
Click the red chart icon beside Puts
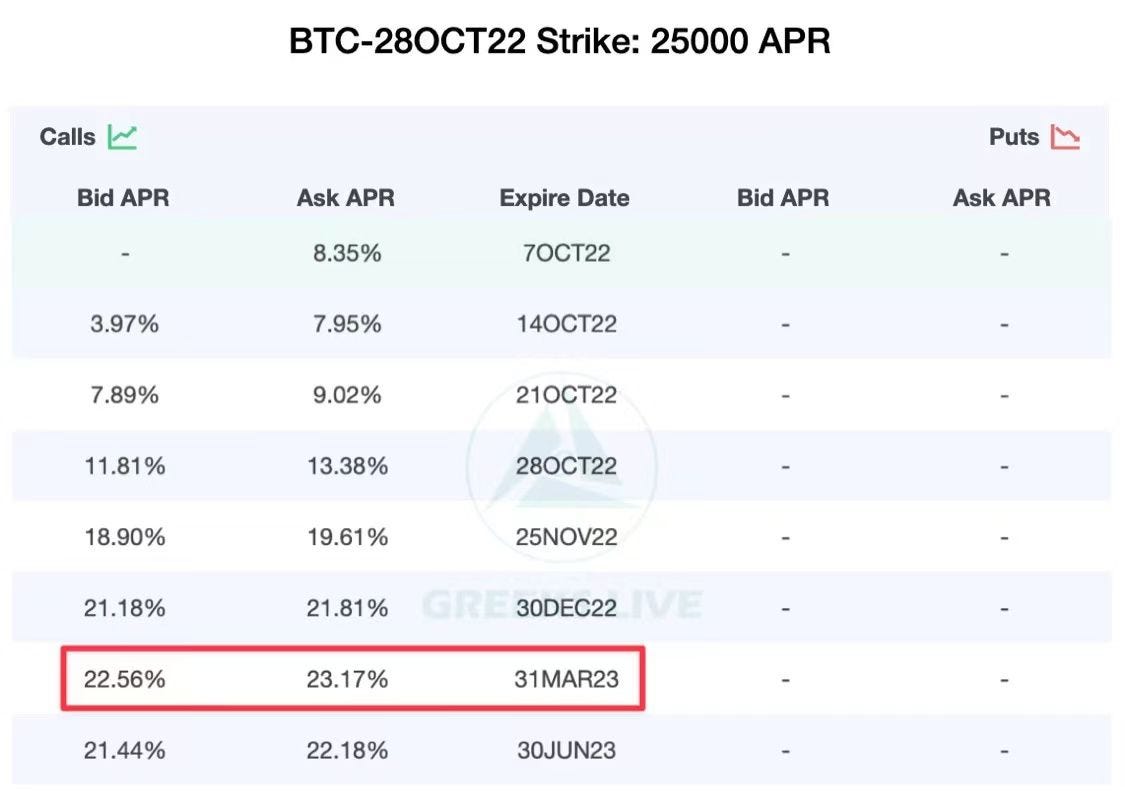(1064, 135)
